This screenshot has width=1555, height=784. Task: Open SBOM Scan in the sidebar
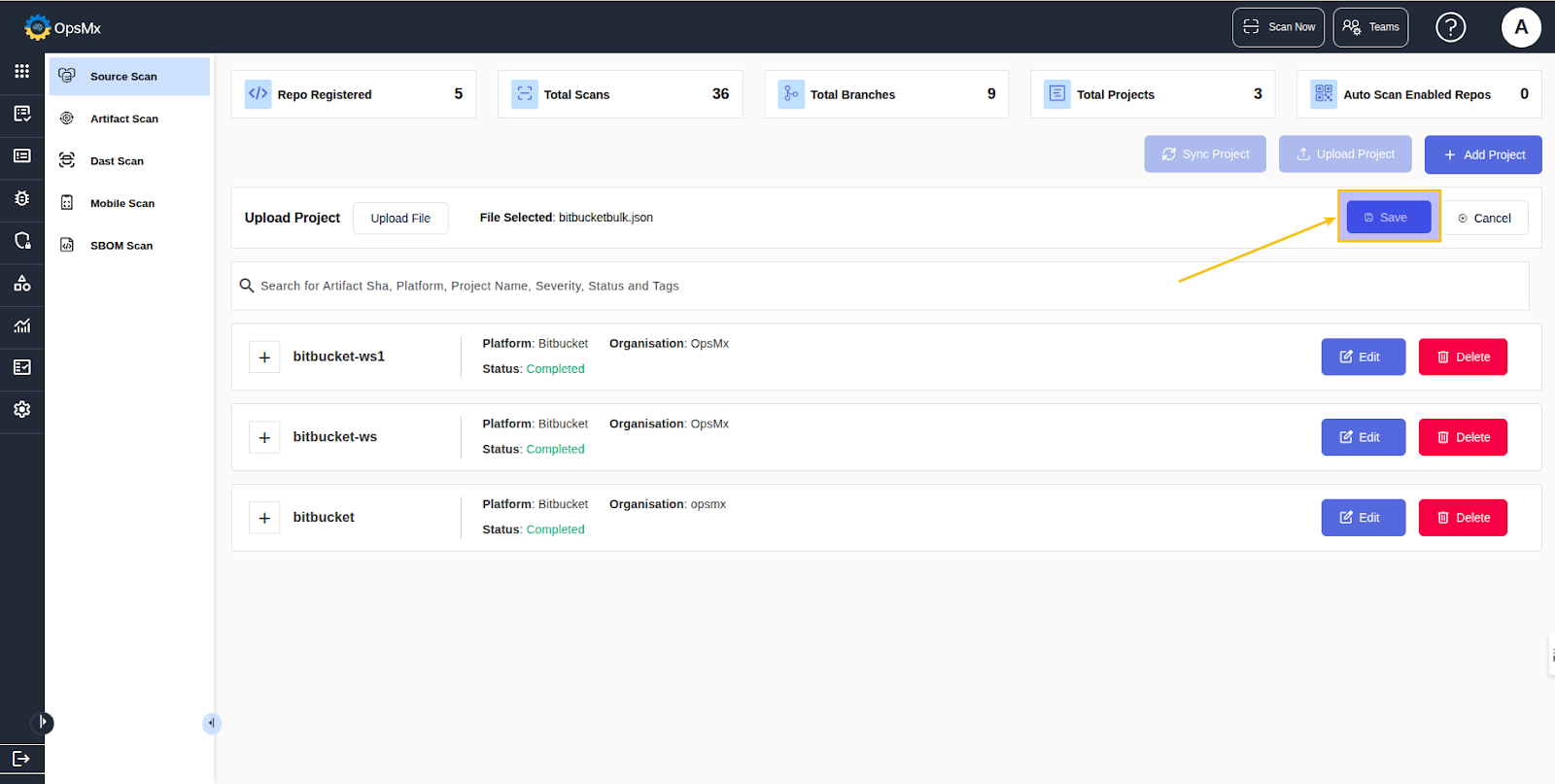[121, 246]
